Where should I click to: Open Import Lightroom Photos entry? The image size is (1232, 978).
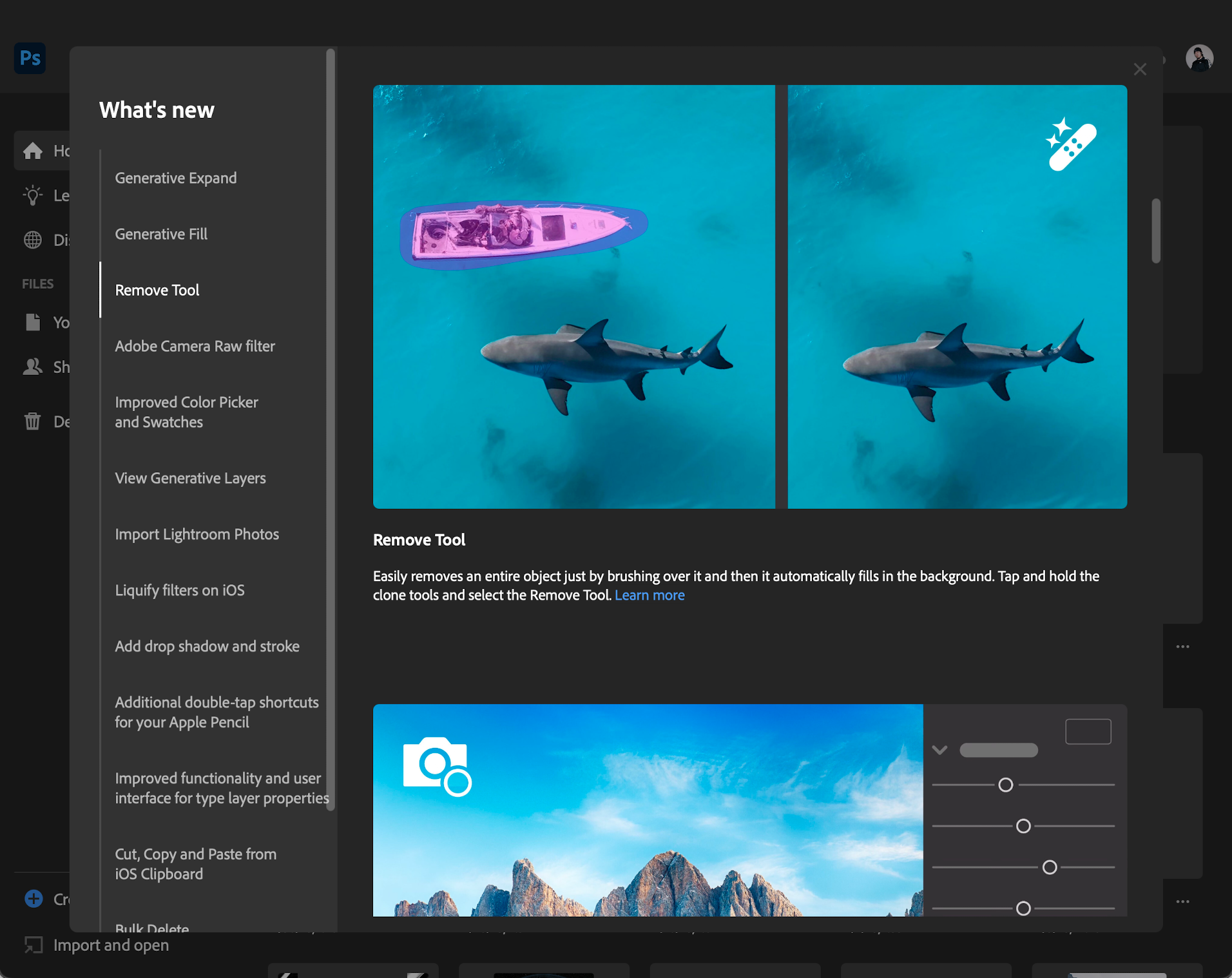[x=197, y=534]
